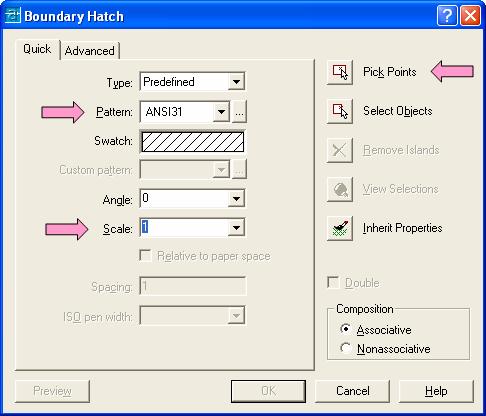The width and height of the screenshot is (486, 416).
Task: Click the Remove Islands icon
Action: pyautogui.click(x=340, y=150)
